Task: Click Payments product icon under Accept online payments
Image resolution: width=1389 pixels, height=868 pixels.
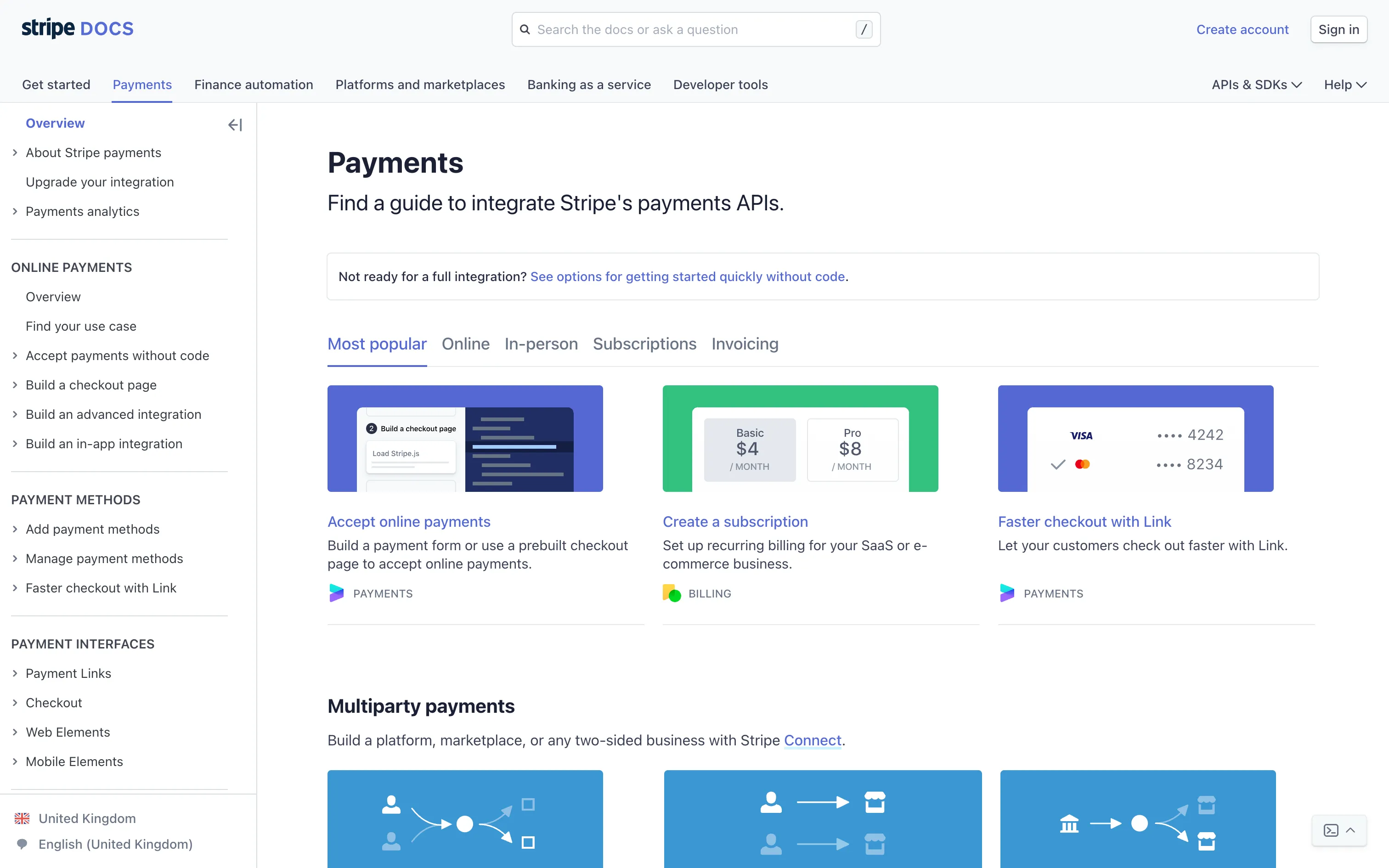Action: pyautogui.click(x=336, y=593)
